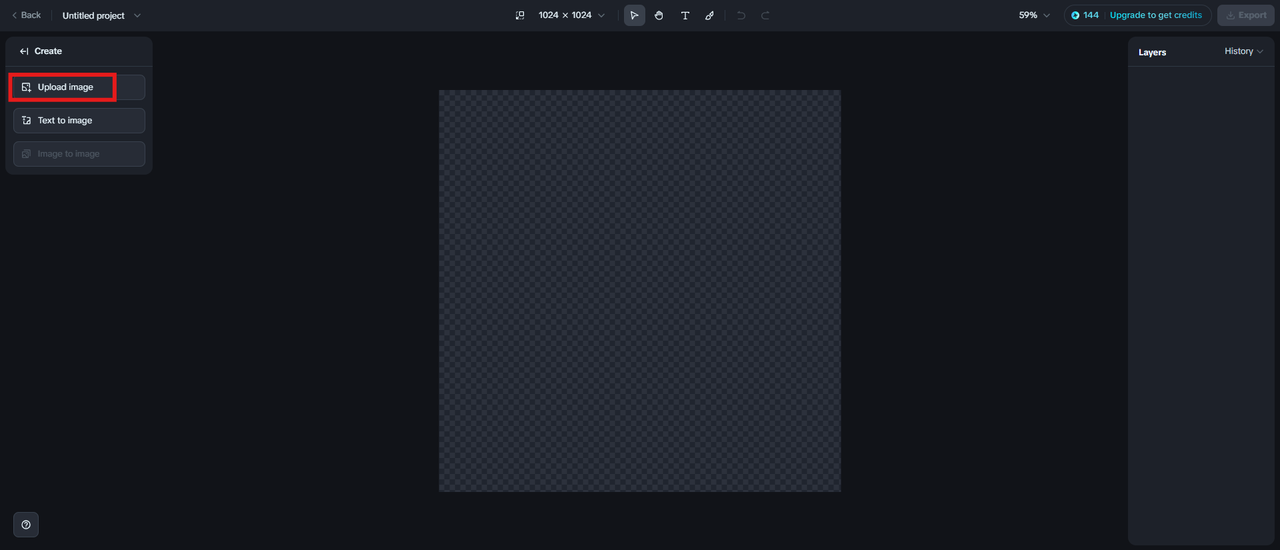Click the Text to image button
This screenshot has height=550, width=1280.
[x=79, y=120]
